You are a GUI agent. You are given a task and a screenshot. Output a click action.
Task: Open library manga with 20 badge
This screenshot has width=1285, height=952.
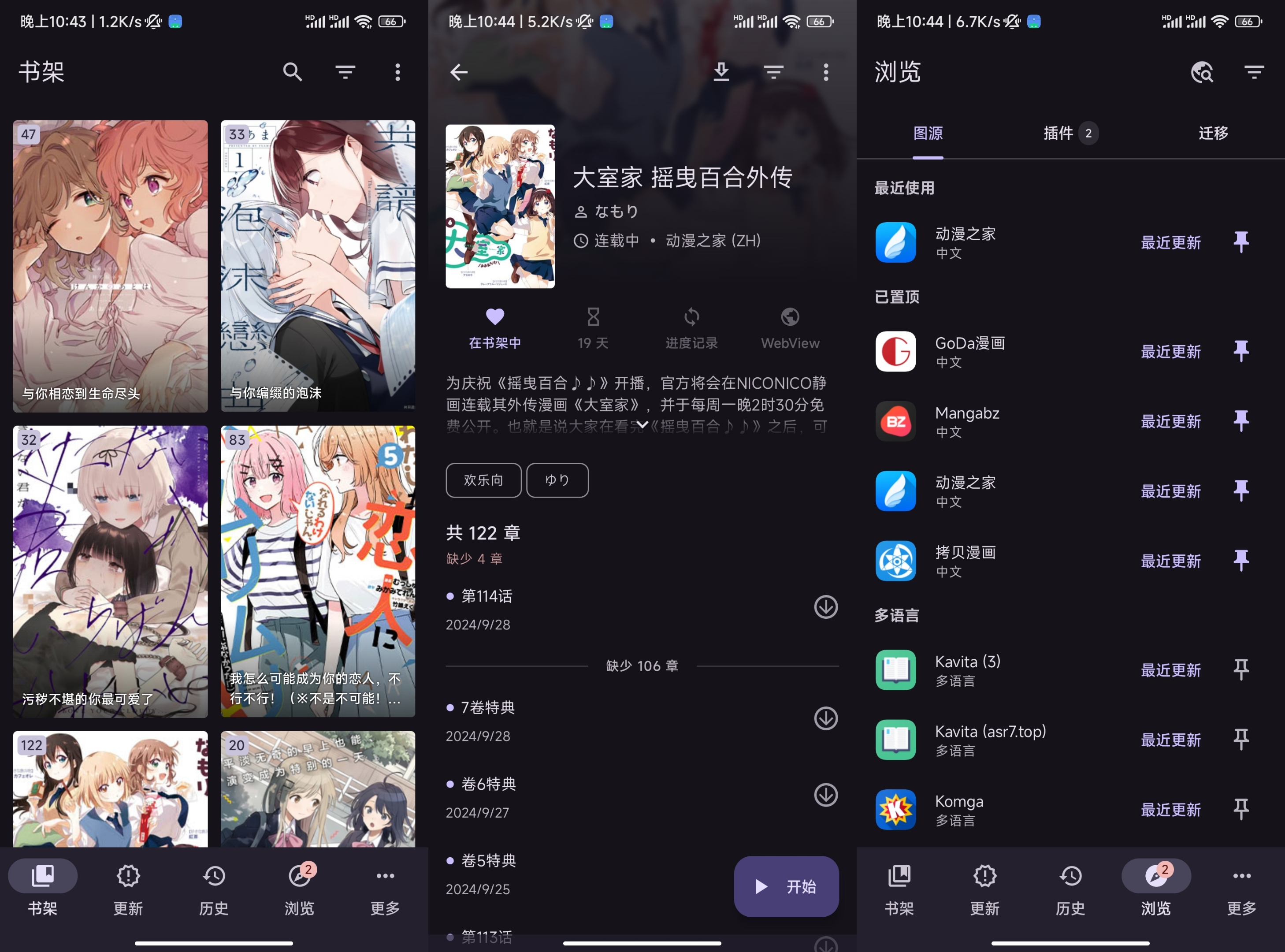[x=318, y=789]
